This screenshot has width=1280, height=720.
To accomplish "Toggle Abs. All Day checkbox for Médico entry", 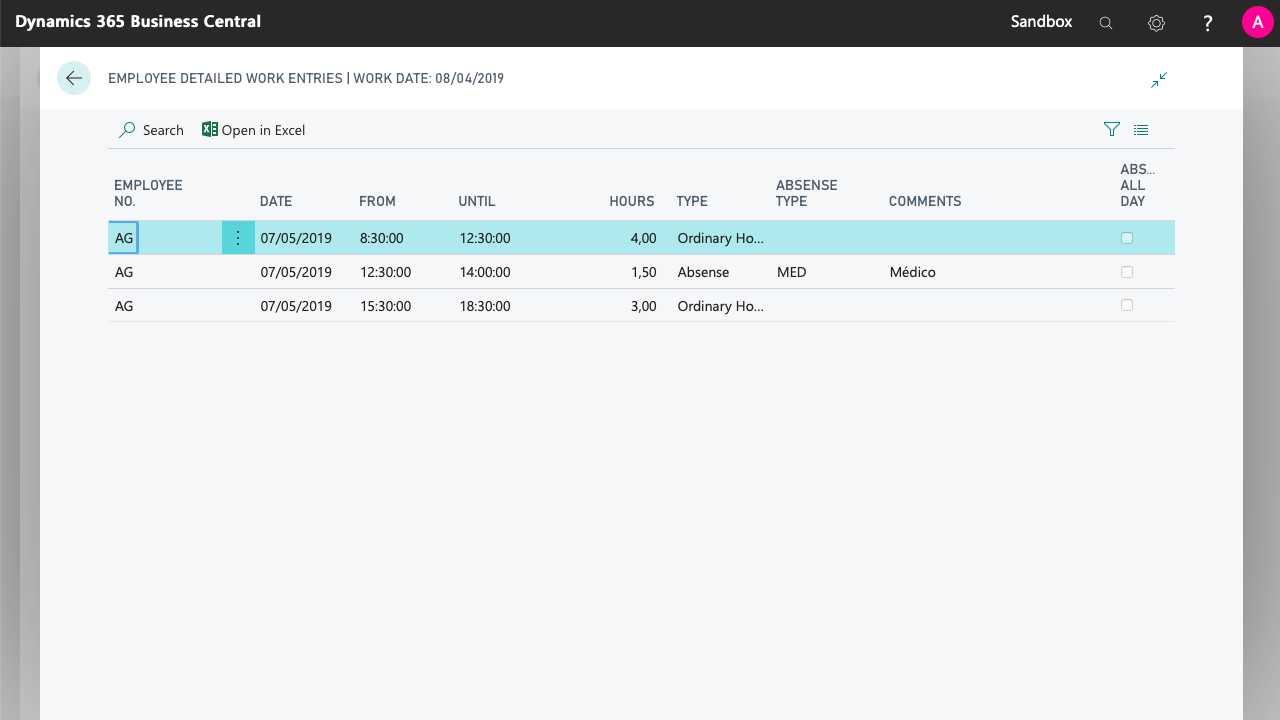I will click(x=1127, y=272).
